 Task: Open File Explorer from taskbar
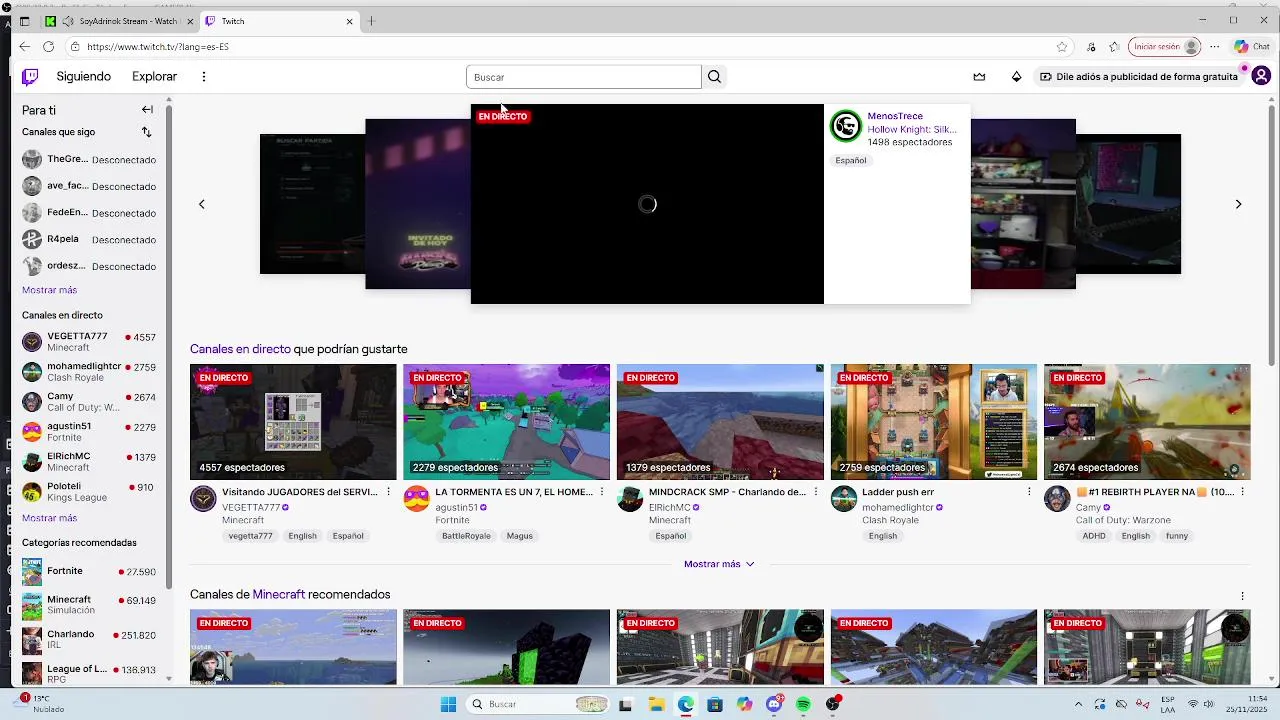tap(656, 704)
